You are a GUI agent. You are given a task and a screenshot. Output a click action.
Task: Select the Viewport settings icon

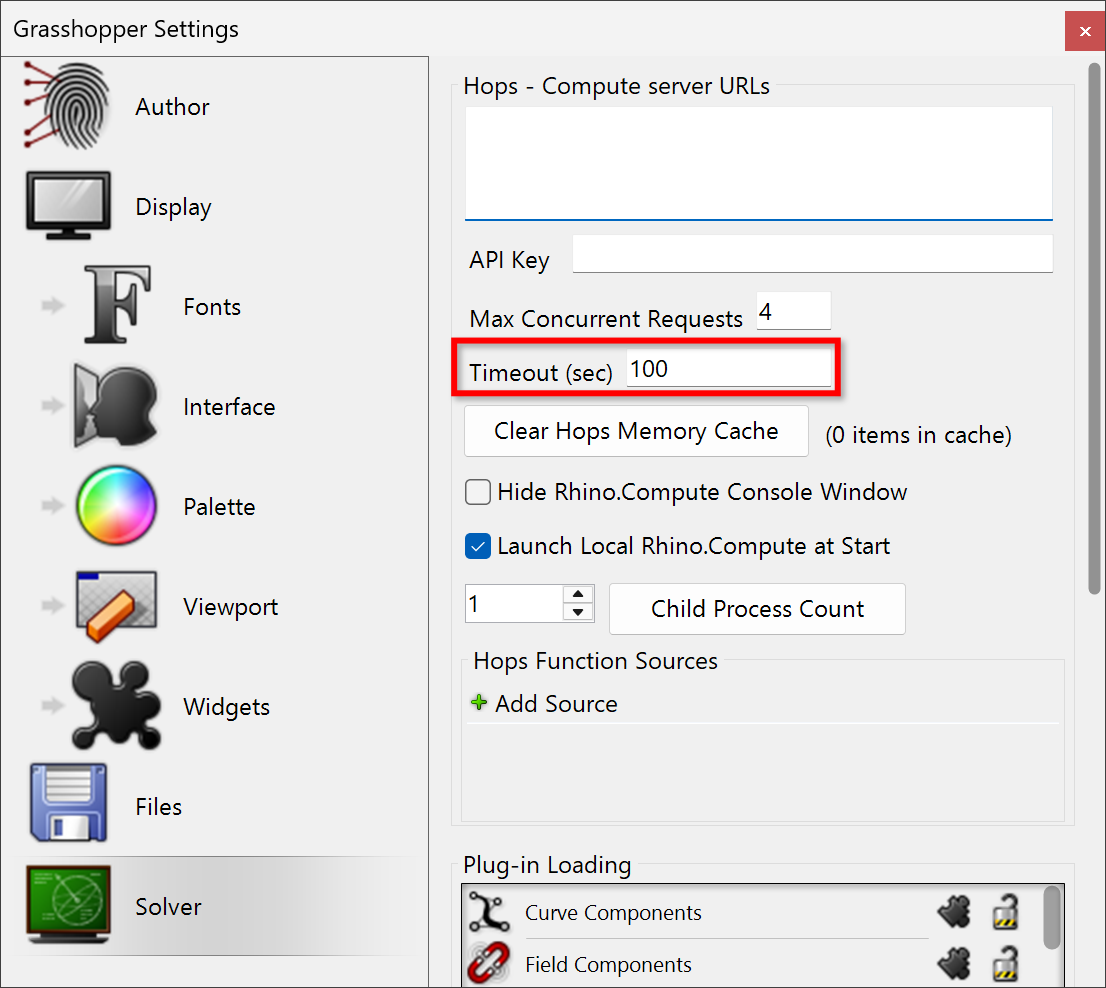pyautogui.click(x=116, y=606)
